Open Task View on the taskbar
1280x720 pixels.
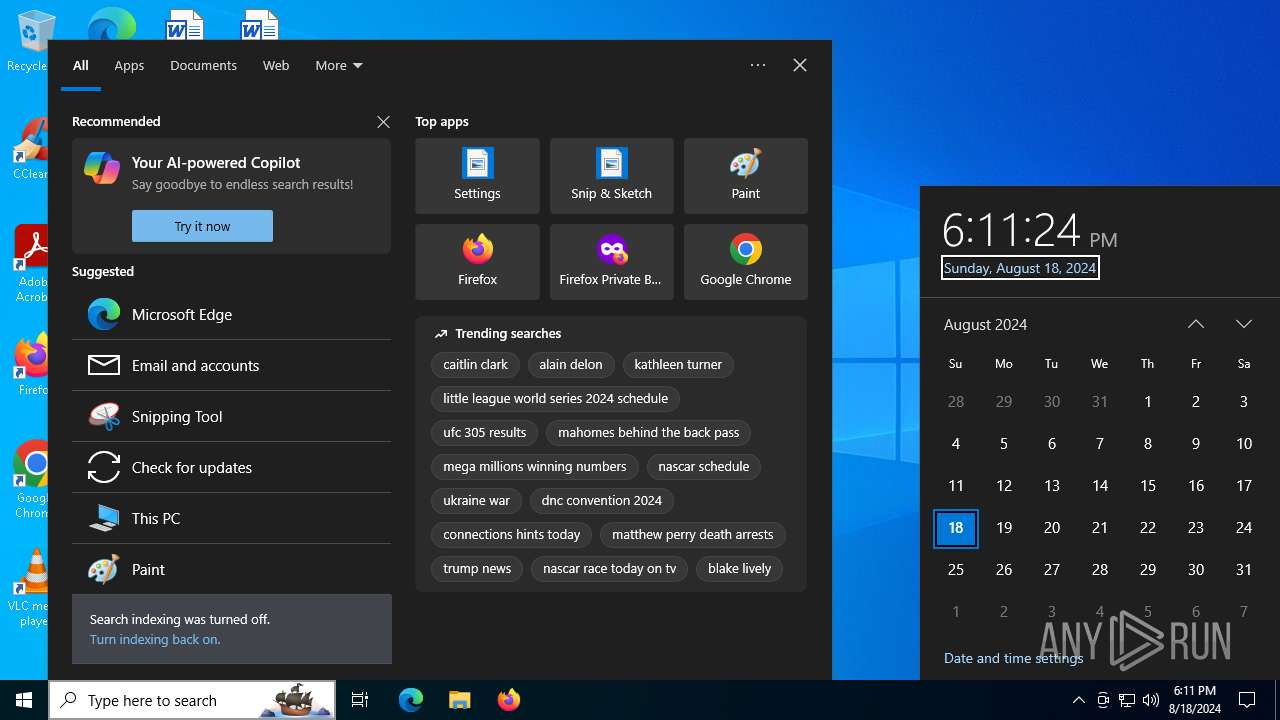pos(360,700)
